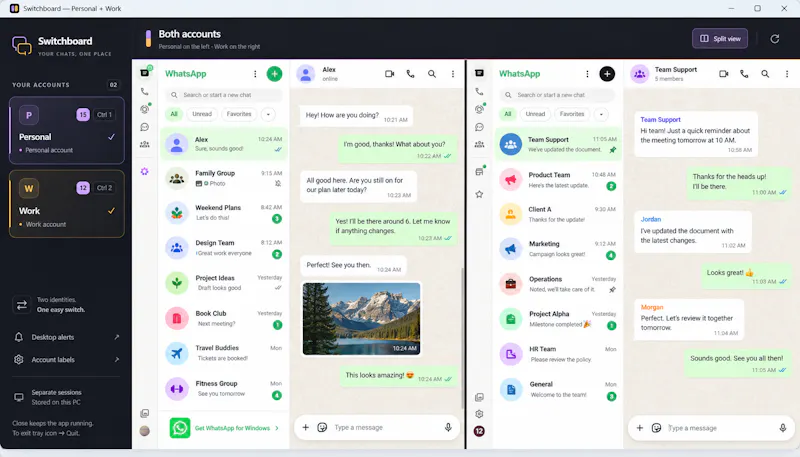The height and width of the screenshot is (457, 800).
Task: Start video call with Team Support
Action: [x=723, y=74]
